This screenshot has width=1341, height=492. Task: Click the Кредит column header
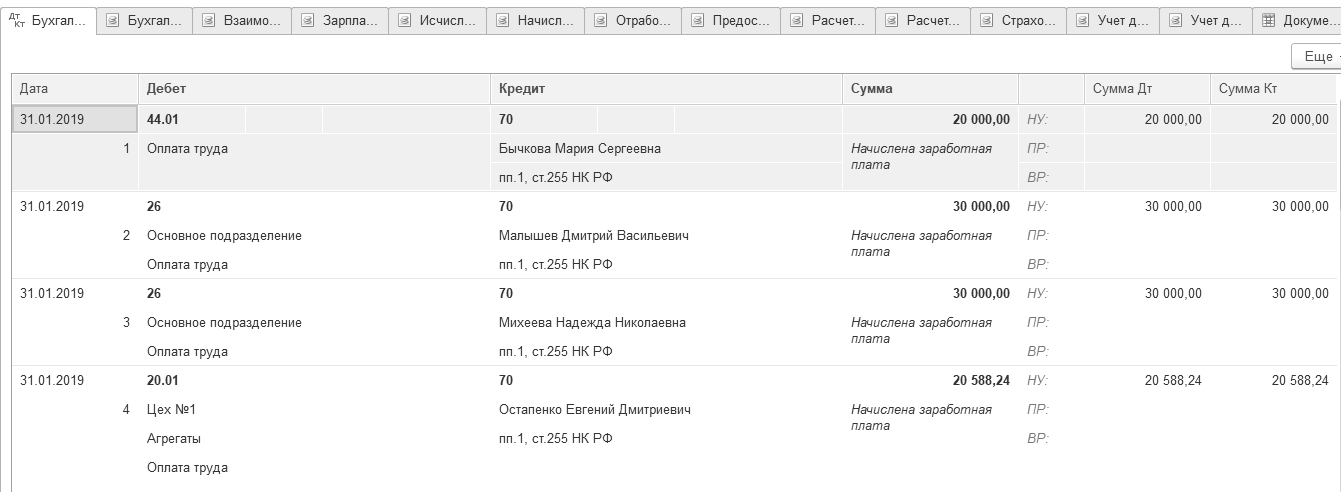pos(666,89)
